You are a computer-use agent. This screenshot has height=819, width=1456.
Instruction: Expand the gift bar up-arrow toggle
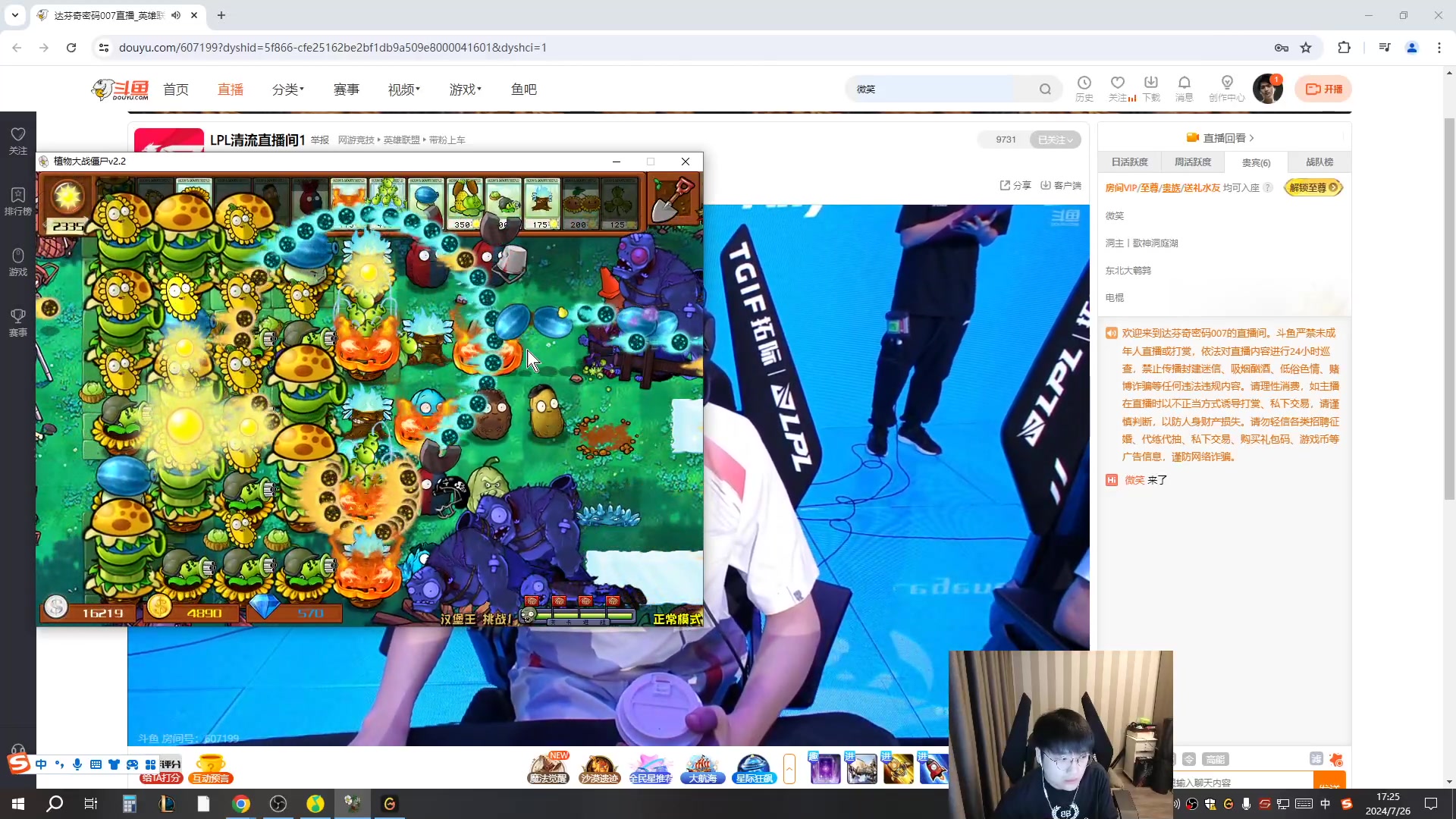789,769
